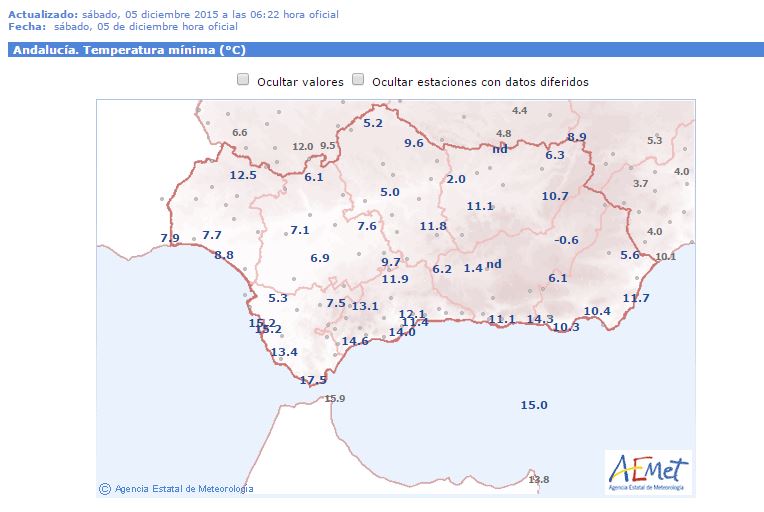764x512 pixels.
Task: Click the 'Andalucía. Temperatura mínima' header bar
Action: [x=378, y=49]
